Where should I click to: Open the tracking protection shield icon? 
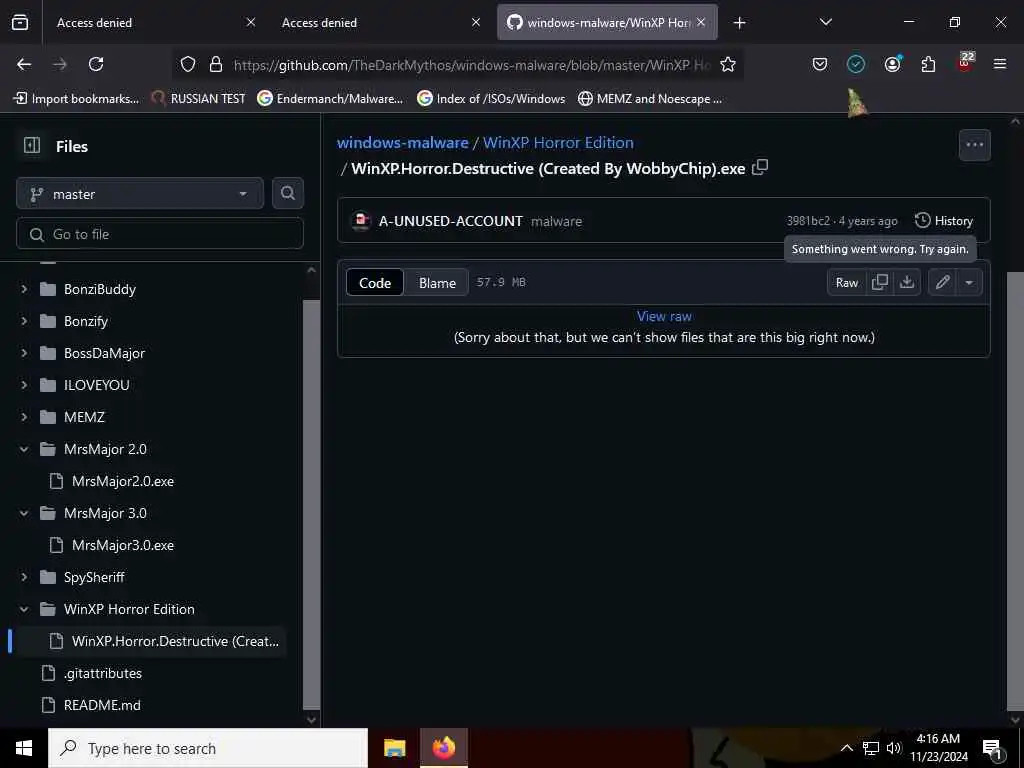(188, 64)
